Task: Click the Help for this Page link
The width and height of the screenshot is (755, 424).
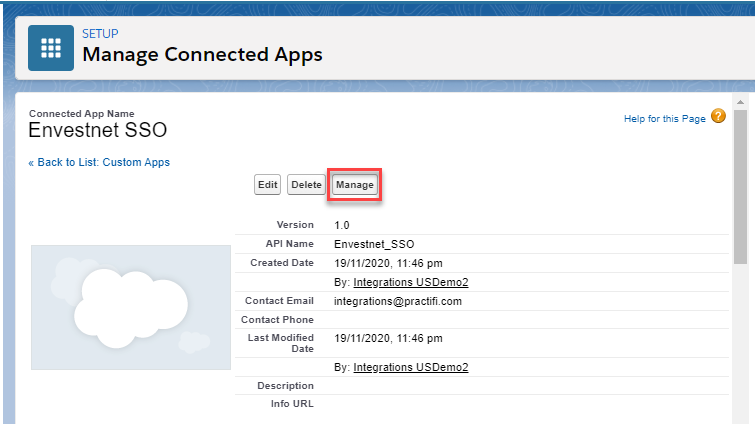Action: (664, 118)
